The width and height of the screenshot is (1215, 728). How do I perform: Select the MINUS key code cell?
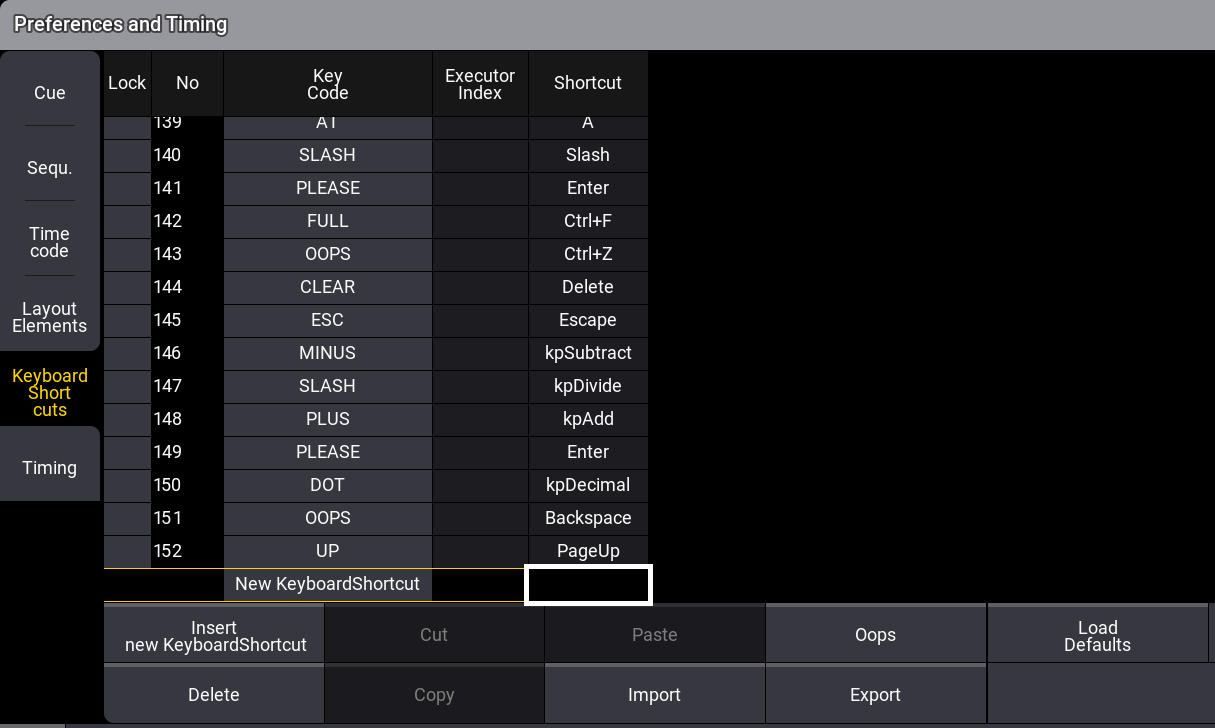pyautogui.click(x=328, y=353)
